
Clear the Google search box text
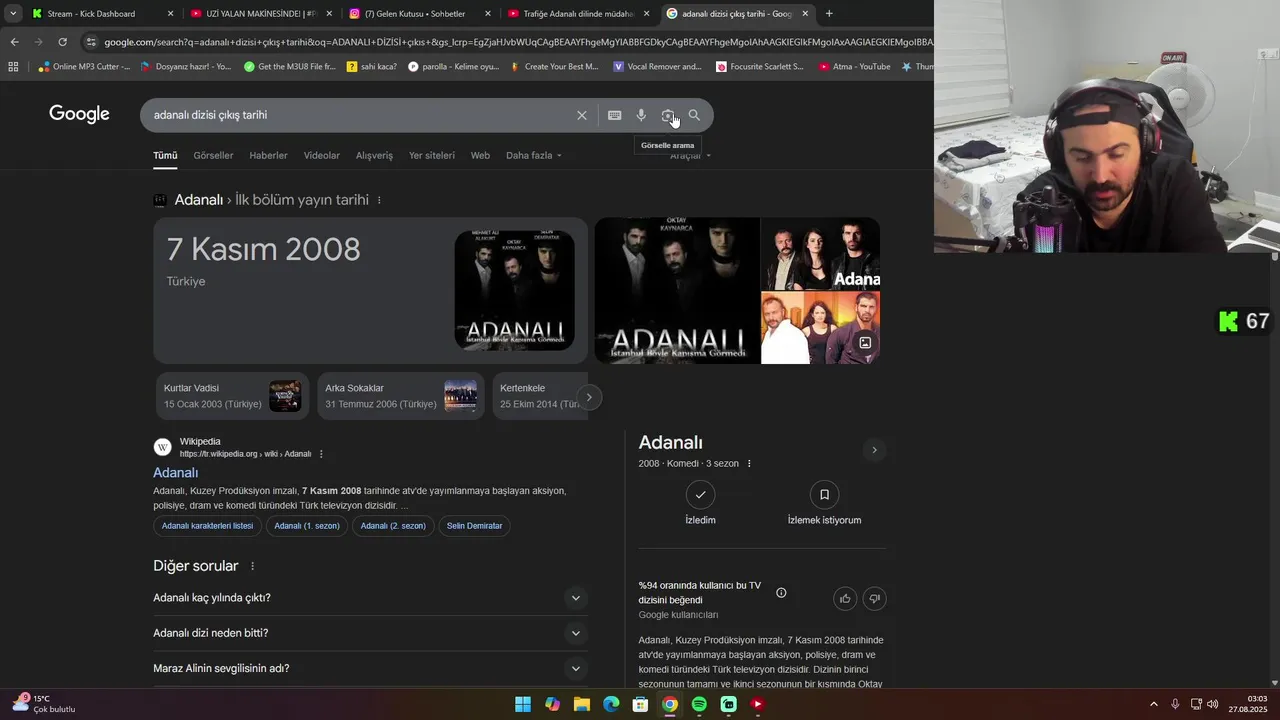click(582, 115)
